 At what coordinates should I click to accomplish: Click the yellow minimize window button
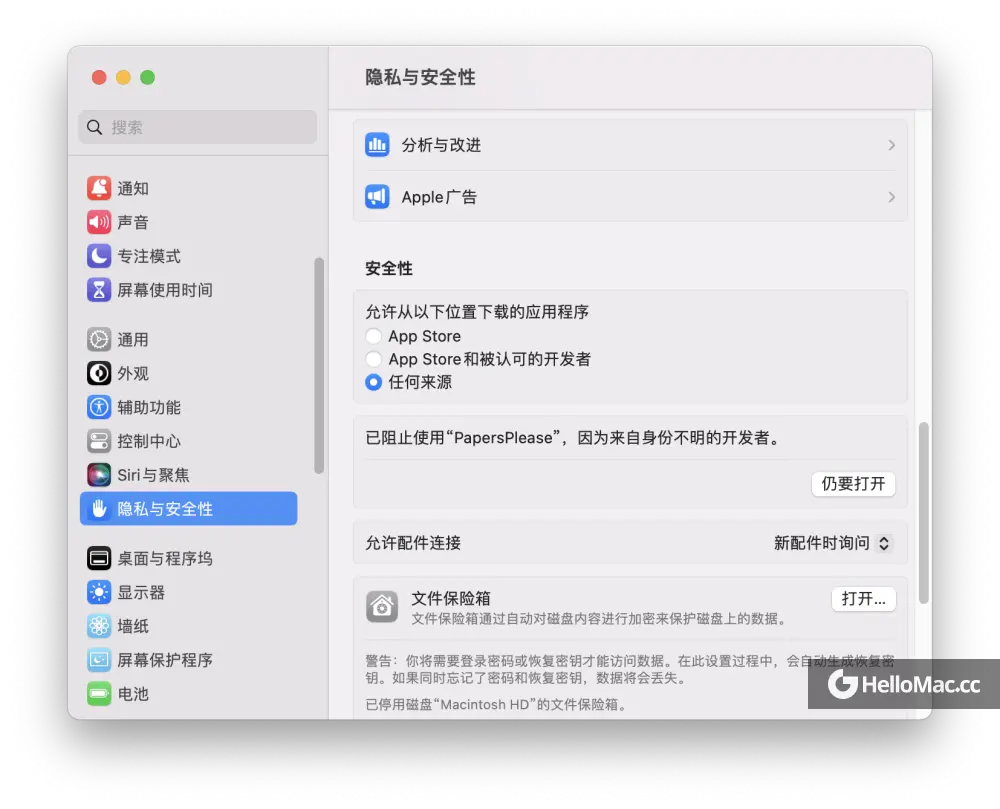pos(123,77)
